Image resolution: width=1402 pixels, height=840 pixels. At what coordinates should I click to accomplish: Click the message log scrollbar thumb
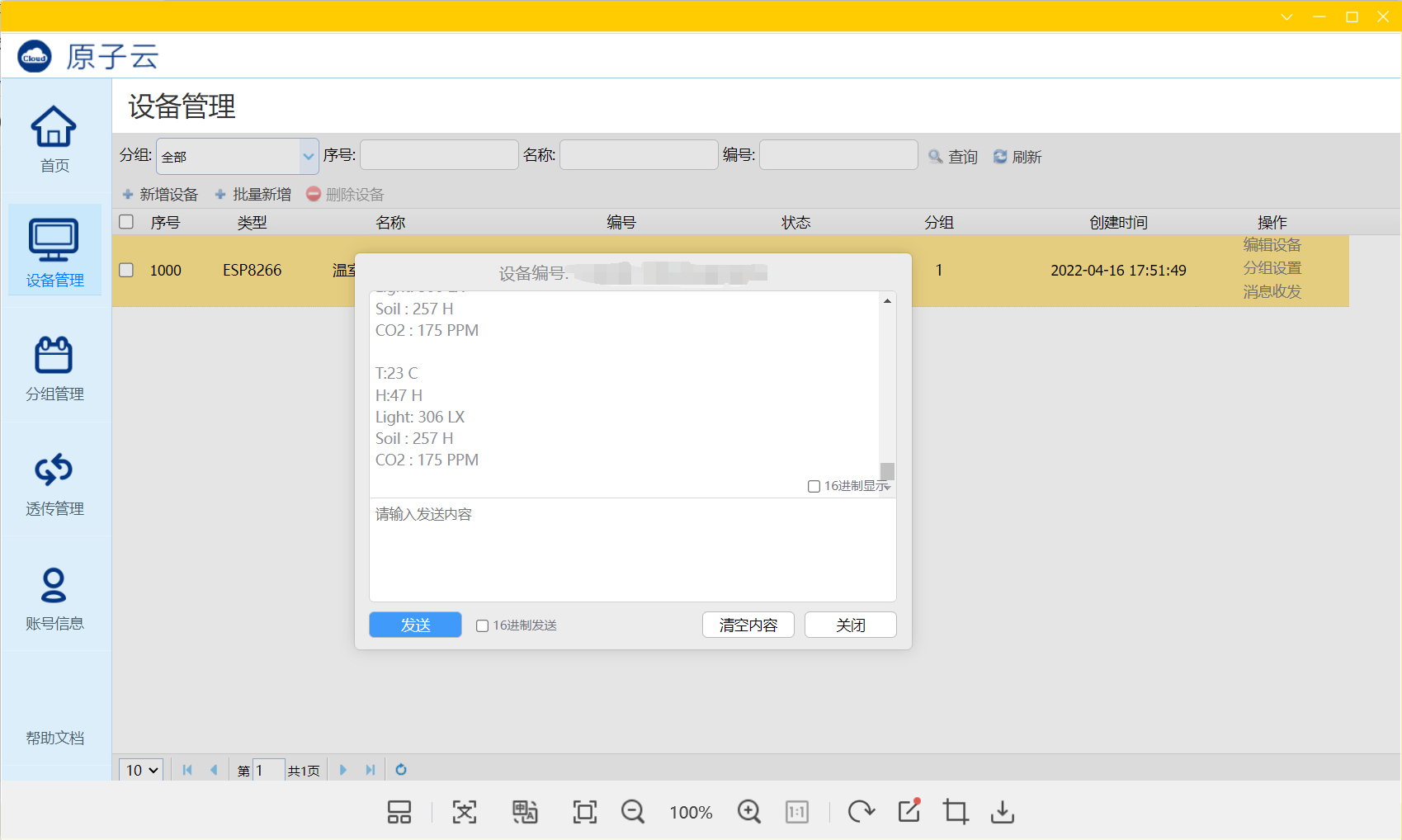click(x=887, y=471)
